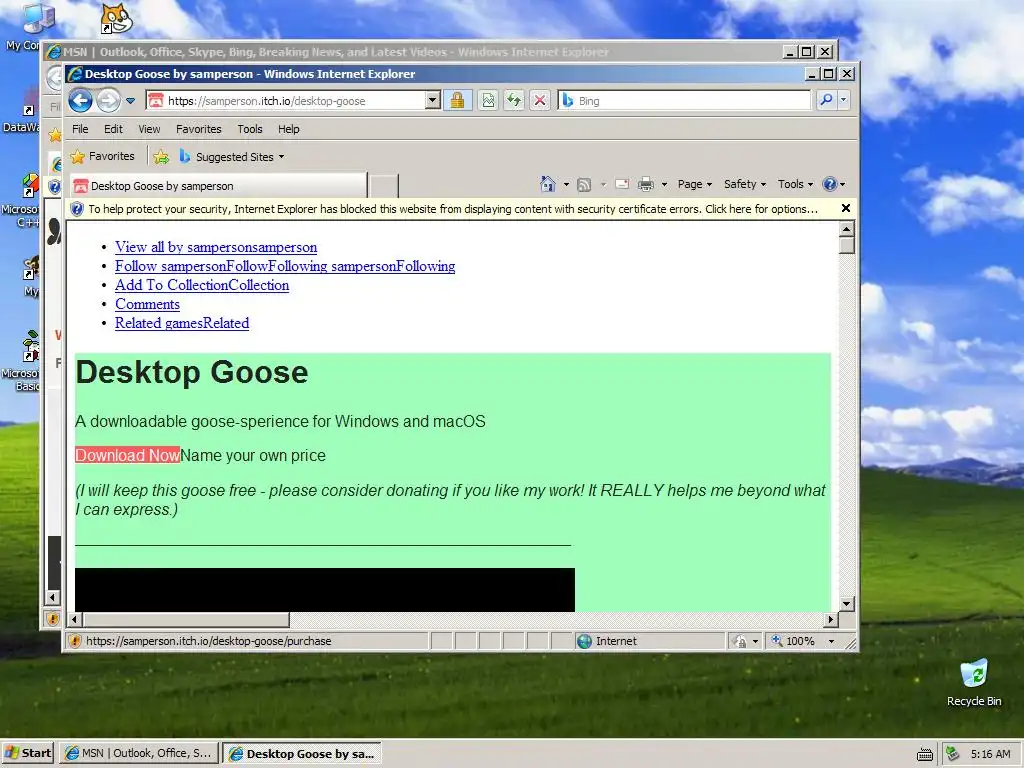Select the Desktop Goose by samperson tab
This screenshot has height=768, width=1024.
click(x=218, y=186)
